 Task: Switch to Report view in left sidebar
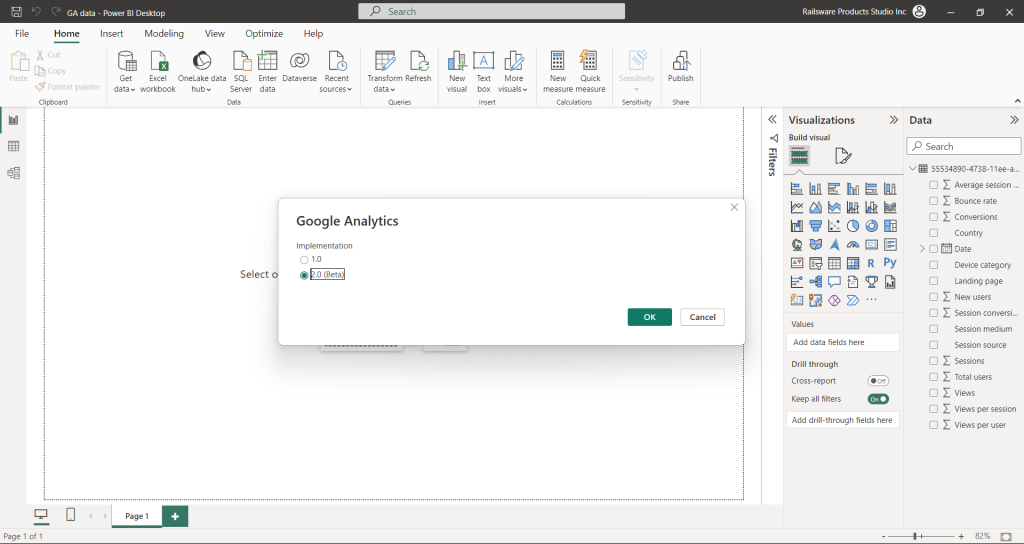pyautogui.click(x=13, y=120)
